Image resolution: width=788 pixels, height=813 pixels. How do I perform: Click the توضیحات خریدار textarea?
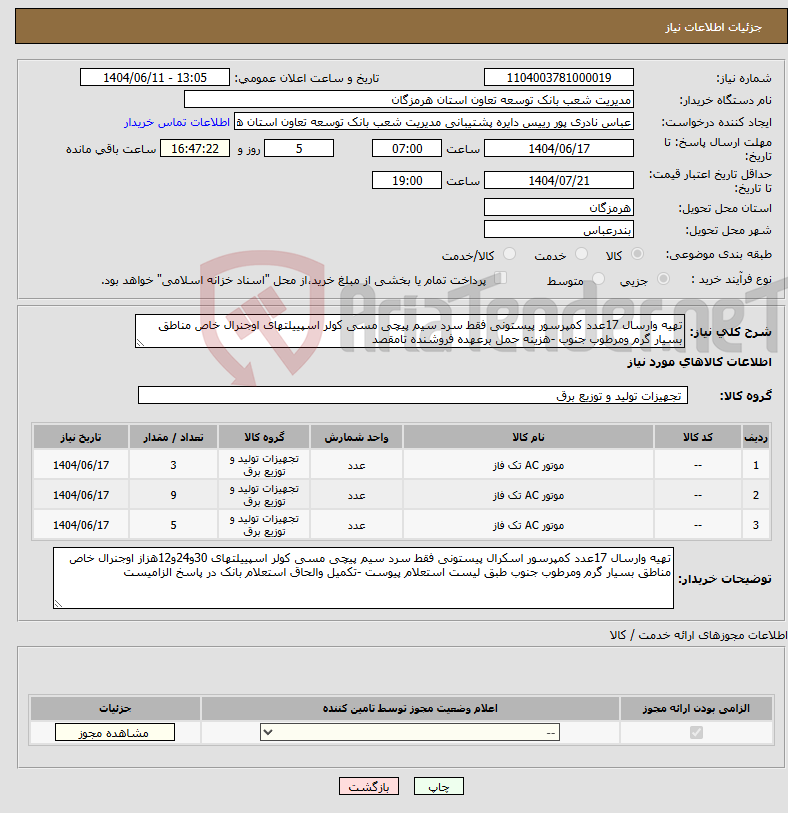363,578
